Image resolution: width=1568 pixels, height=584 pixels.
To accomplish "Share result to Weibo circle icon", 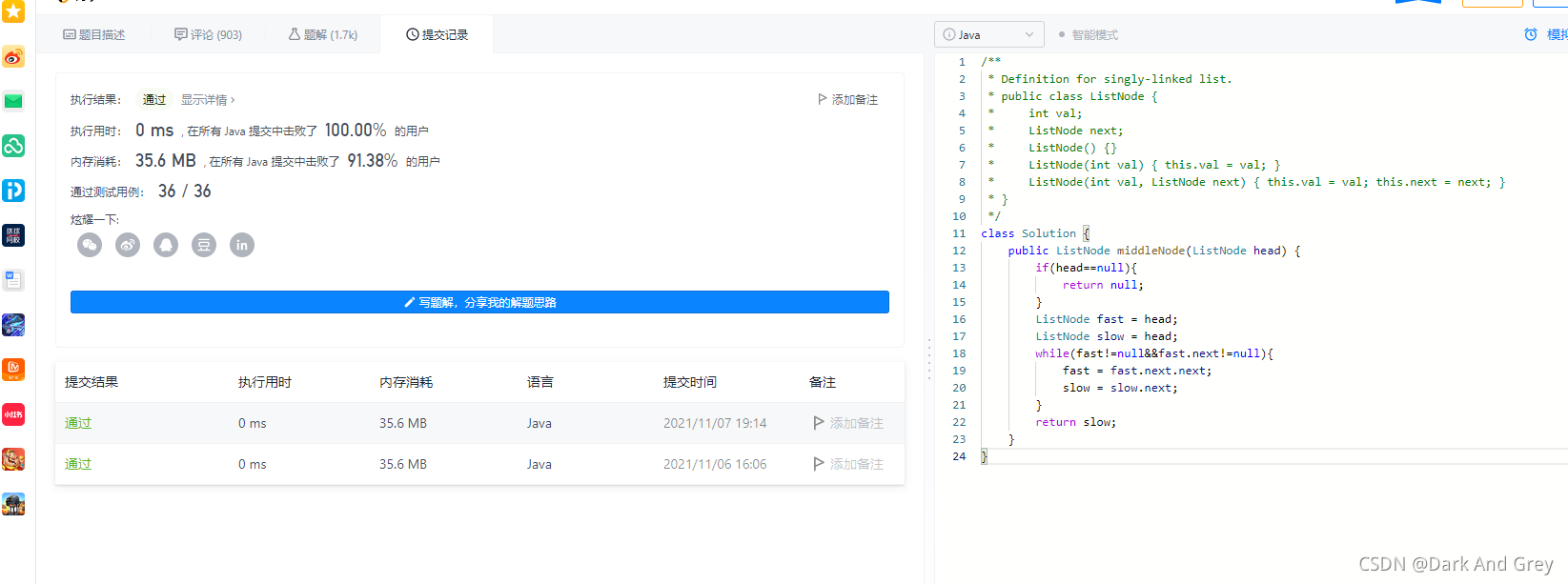I will click(x=128, y=245).
